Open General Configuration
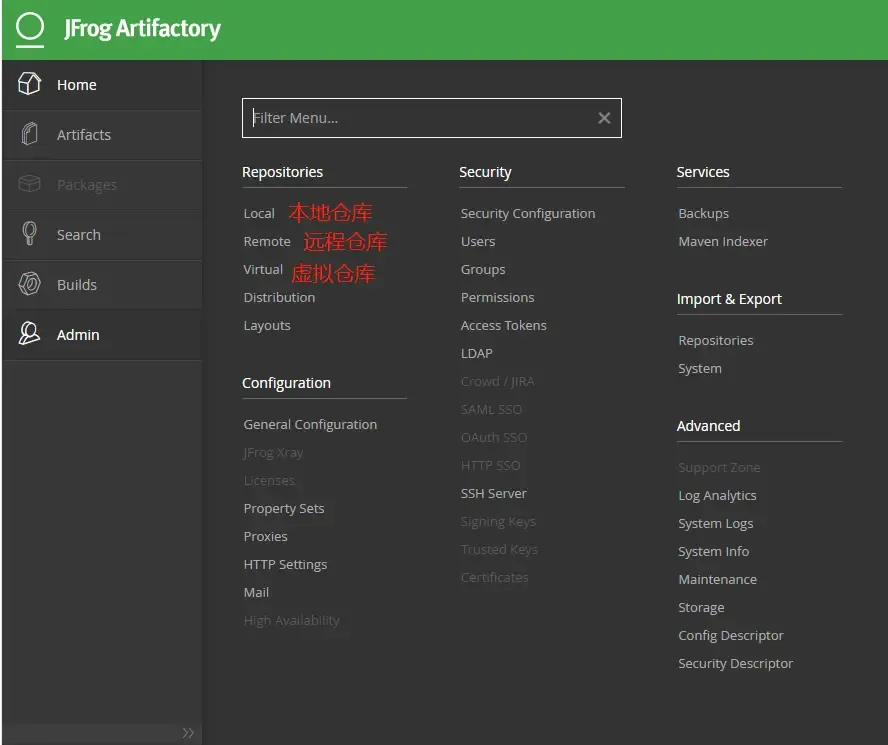The image size is (888, 745). click(310, 425)
